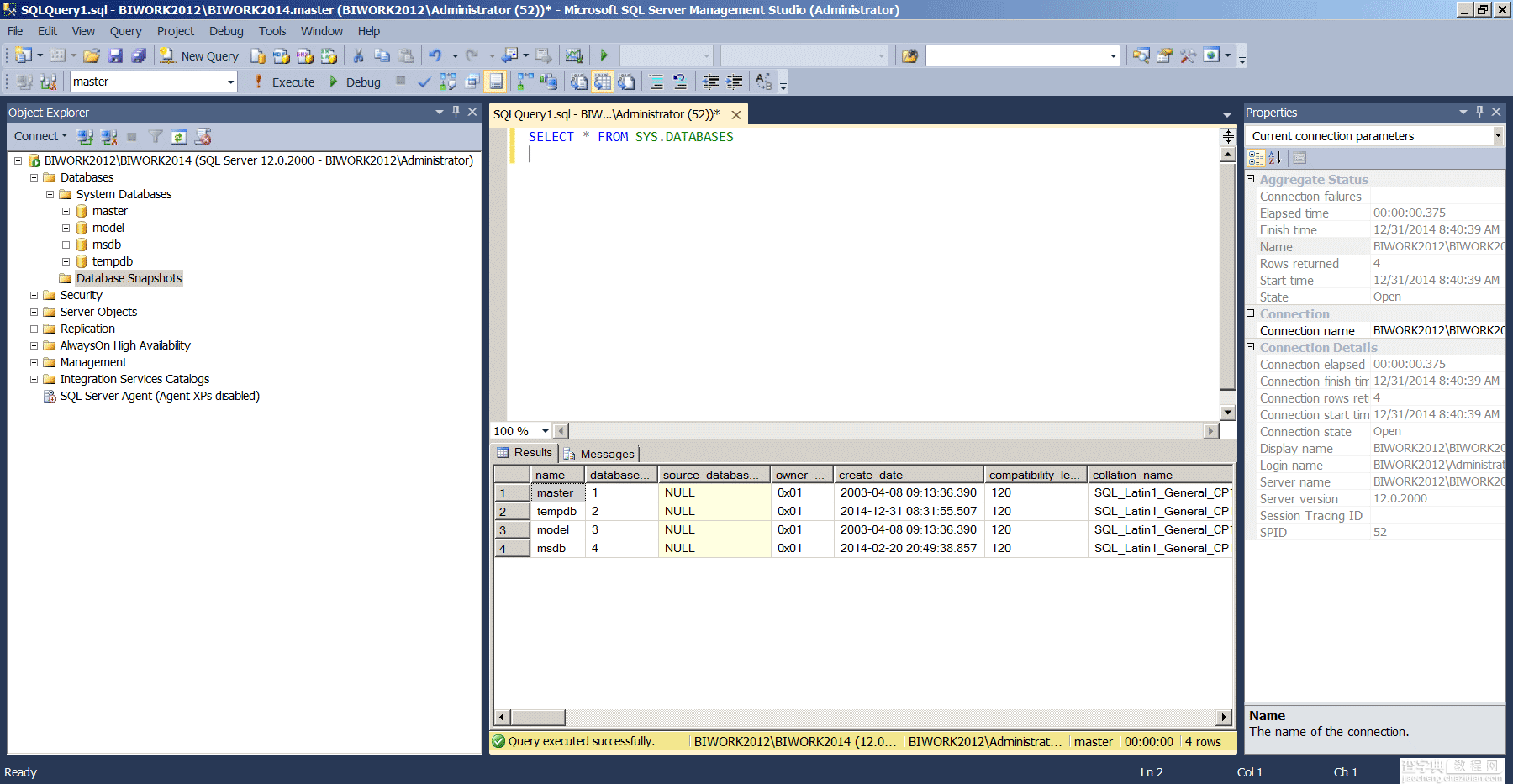Viewport: 1513px width, 784px height.
Task: Open Find in Files with binoculars icon
Action: [x=909, y=55]
